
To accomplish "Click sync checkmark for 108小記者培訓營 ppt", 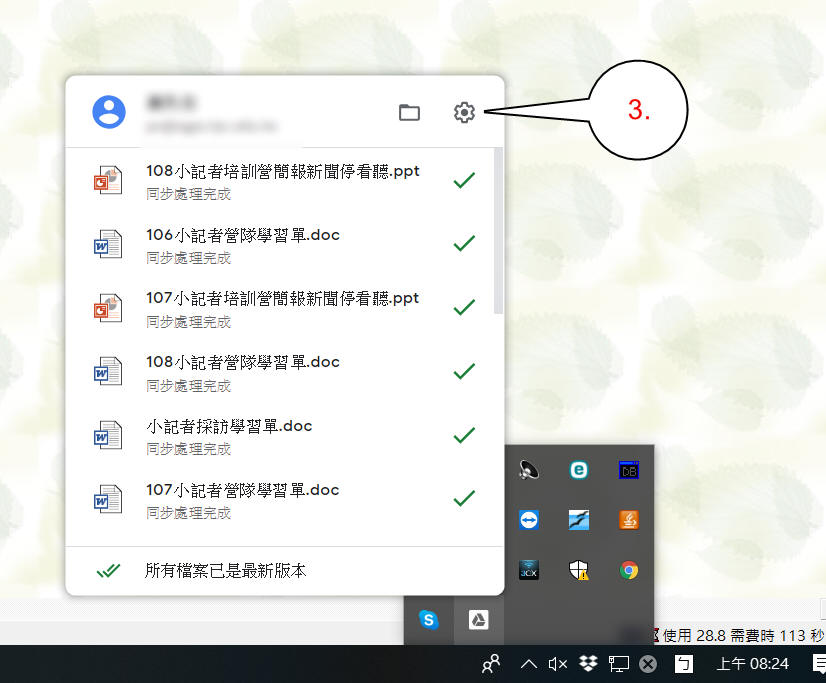I will click(464, 180).
